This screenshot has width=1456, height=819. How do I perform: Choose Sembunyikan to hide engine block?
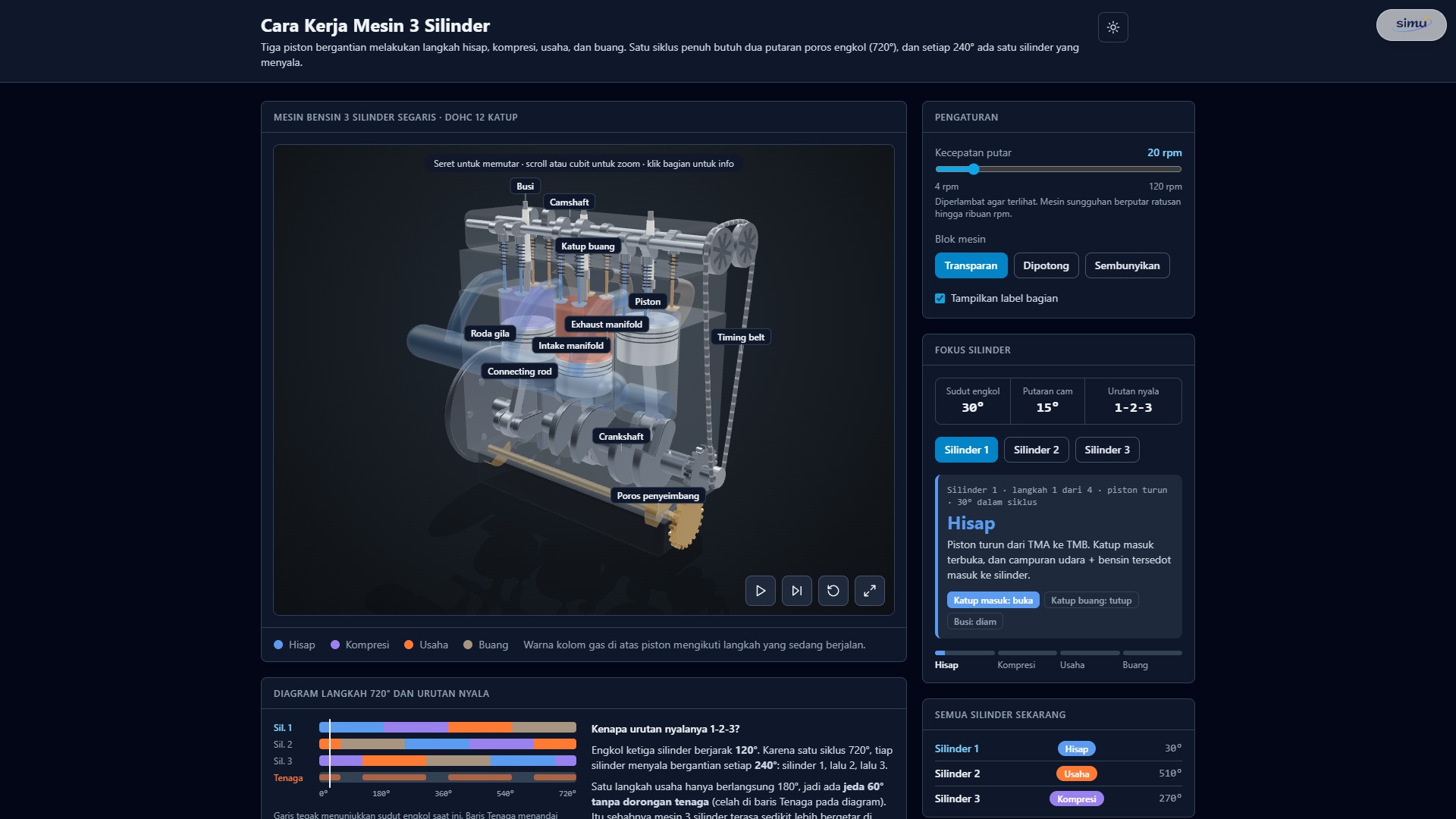(1127, 265)
